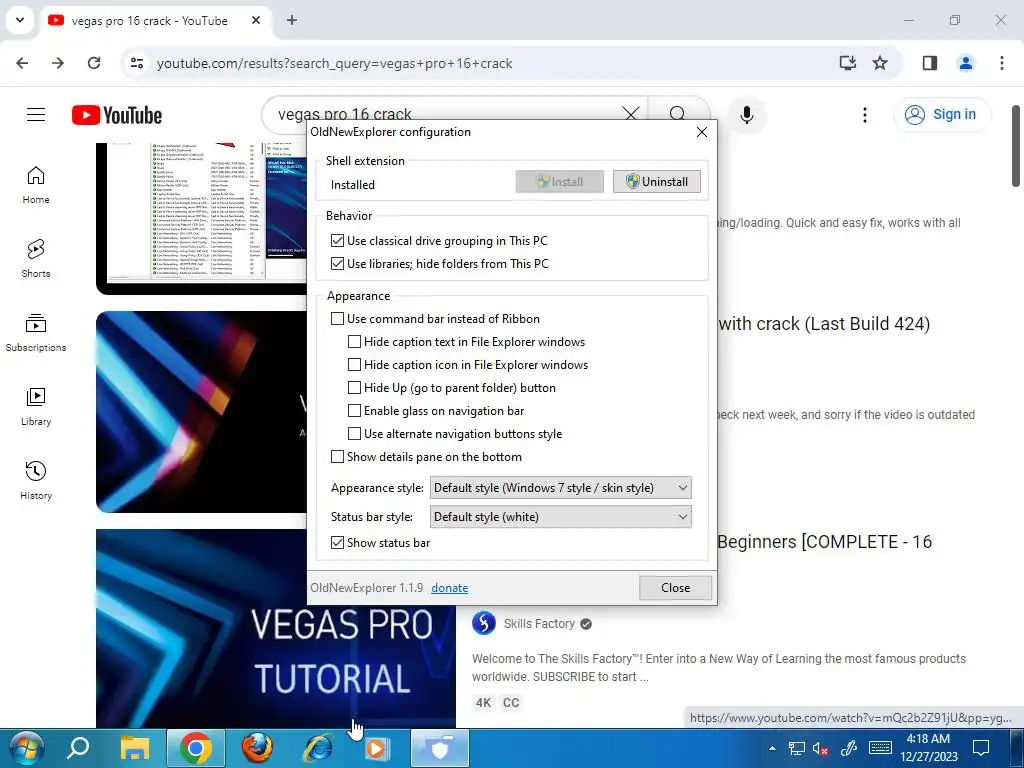
Task: Open taskbar search magnifier
Action: click(x=78, y=748)
